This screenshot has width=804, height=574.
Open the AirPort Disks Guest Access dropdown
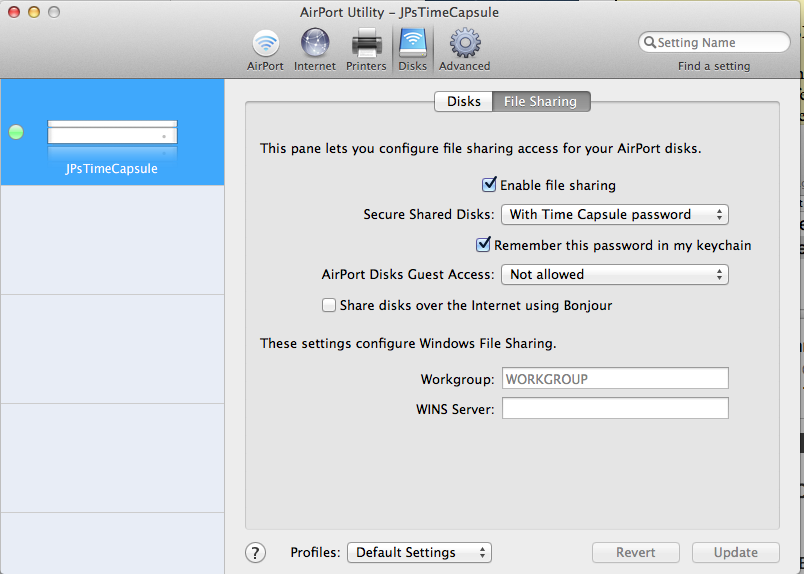point(614,274)
